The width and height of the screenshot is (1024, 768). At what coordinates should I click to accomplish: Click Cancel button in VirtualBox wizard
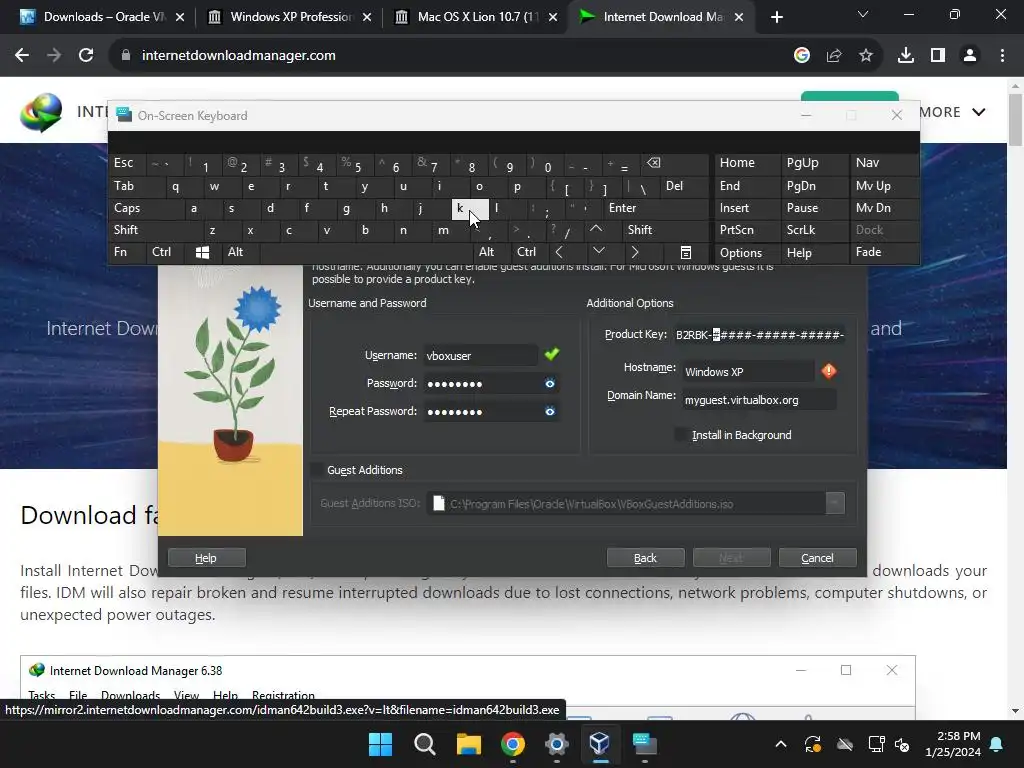click(x=817, y=558)
